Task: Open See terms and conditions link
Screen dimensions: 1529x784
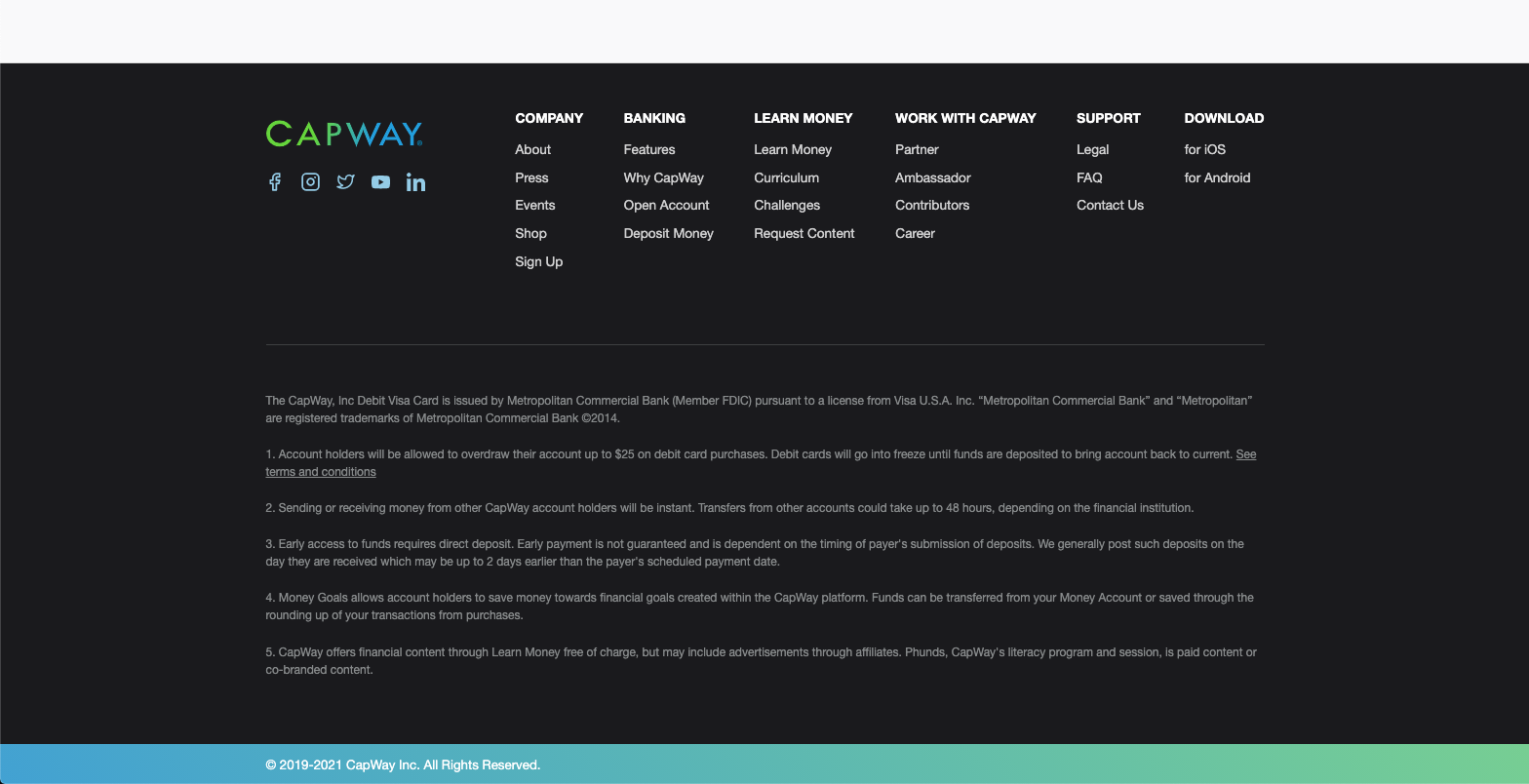Action: pos(321,472)
